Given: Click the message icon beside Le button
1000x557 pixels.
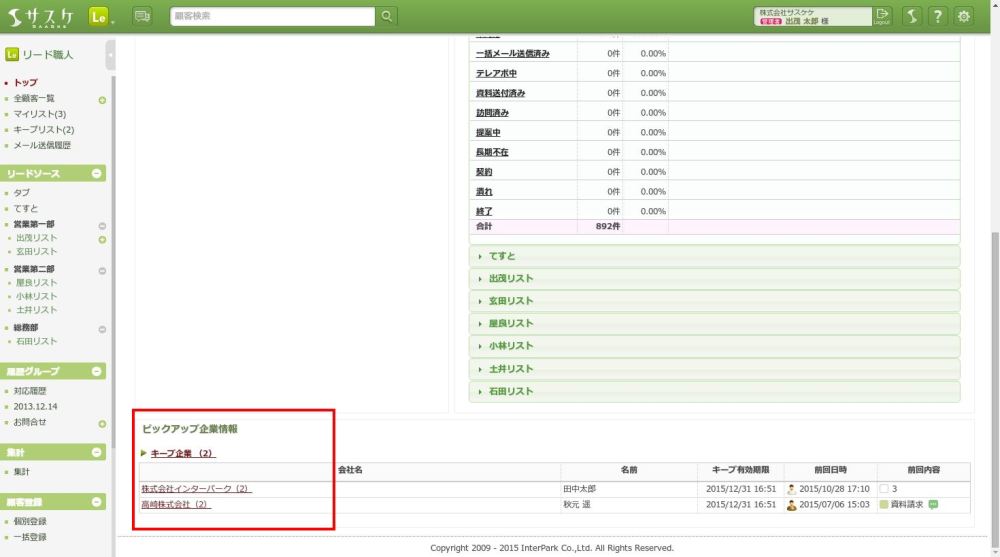Looking at the screenshot, I should 142,16.
